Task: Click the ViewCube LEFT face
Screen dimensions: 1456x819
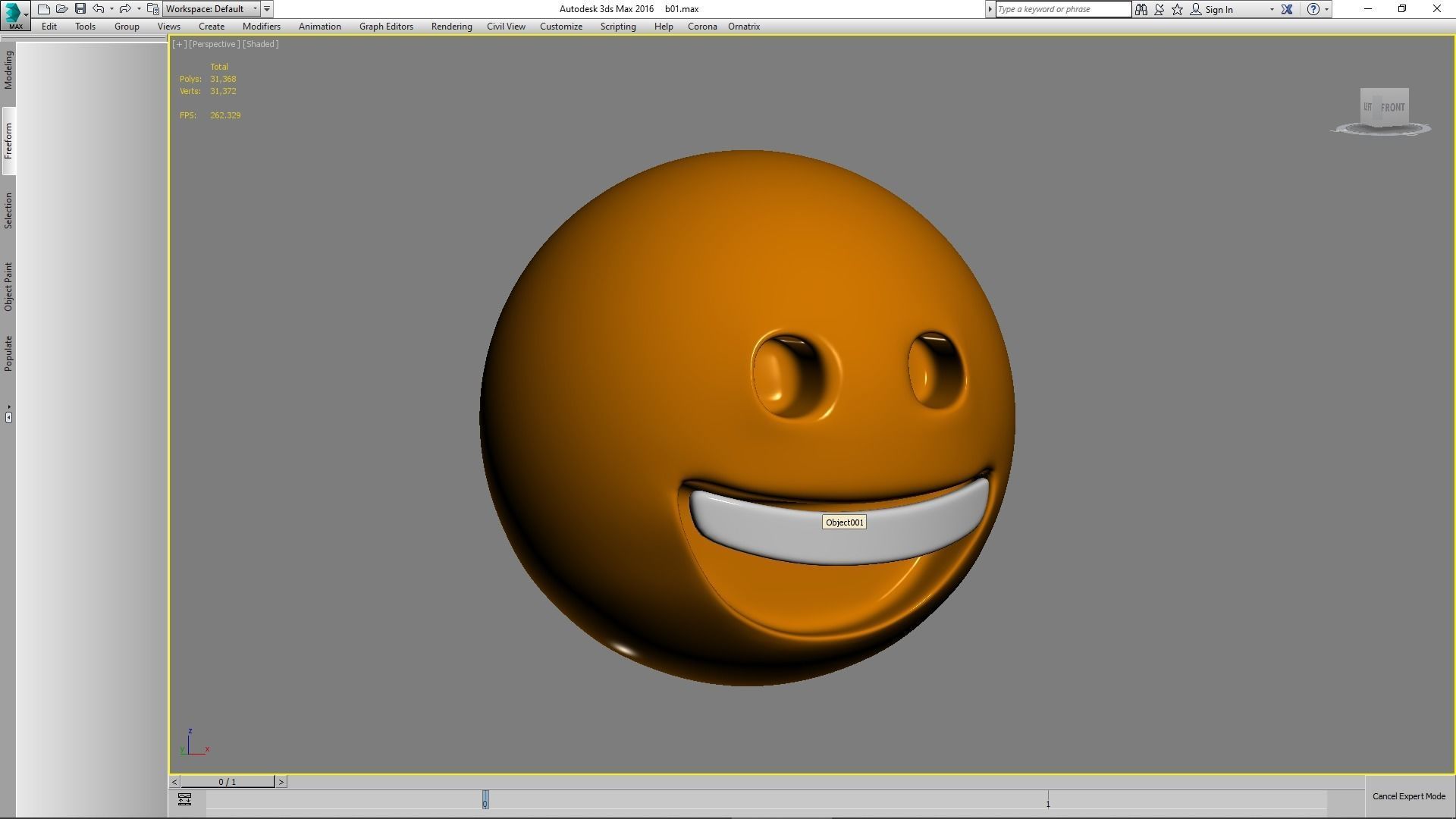Action: [x=1368, y=107]
